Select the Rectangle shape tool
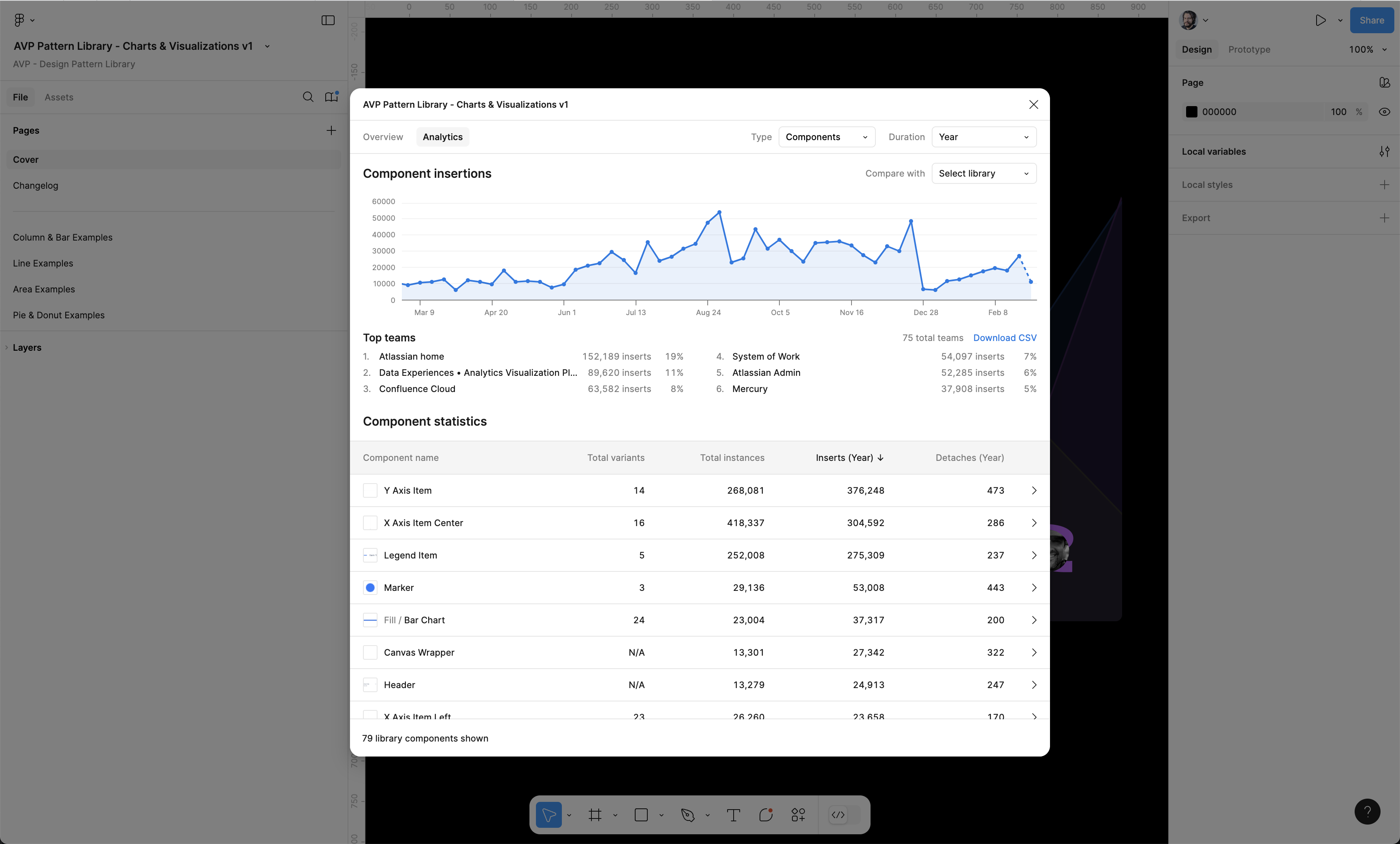The height and width of the screenshot is (844, 1400). point(641,814)
